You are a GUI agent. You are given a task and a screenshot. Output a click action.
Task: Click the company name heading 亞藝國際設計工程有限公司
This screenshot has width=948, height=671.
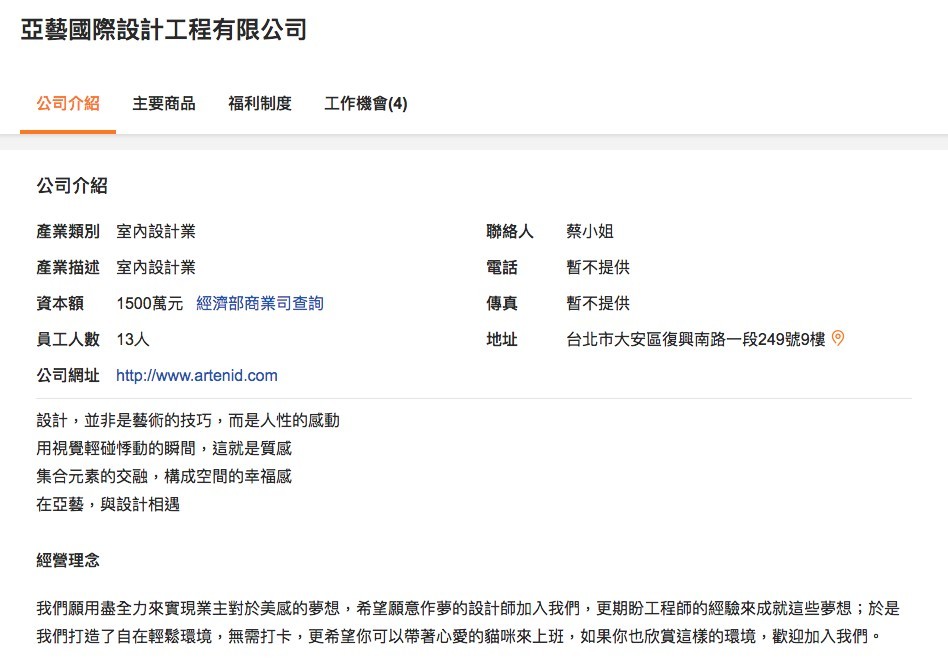tap(164, 30)
